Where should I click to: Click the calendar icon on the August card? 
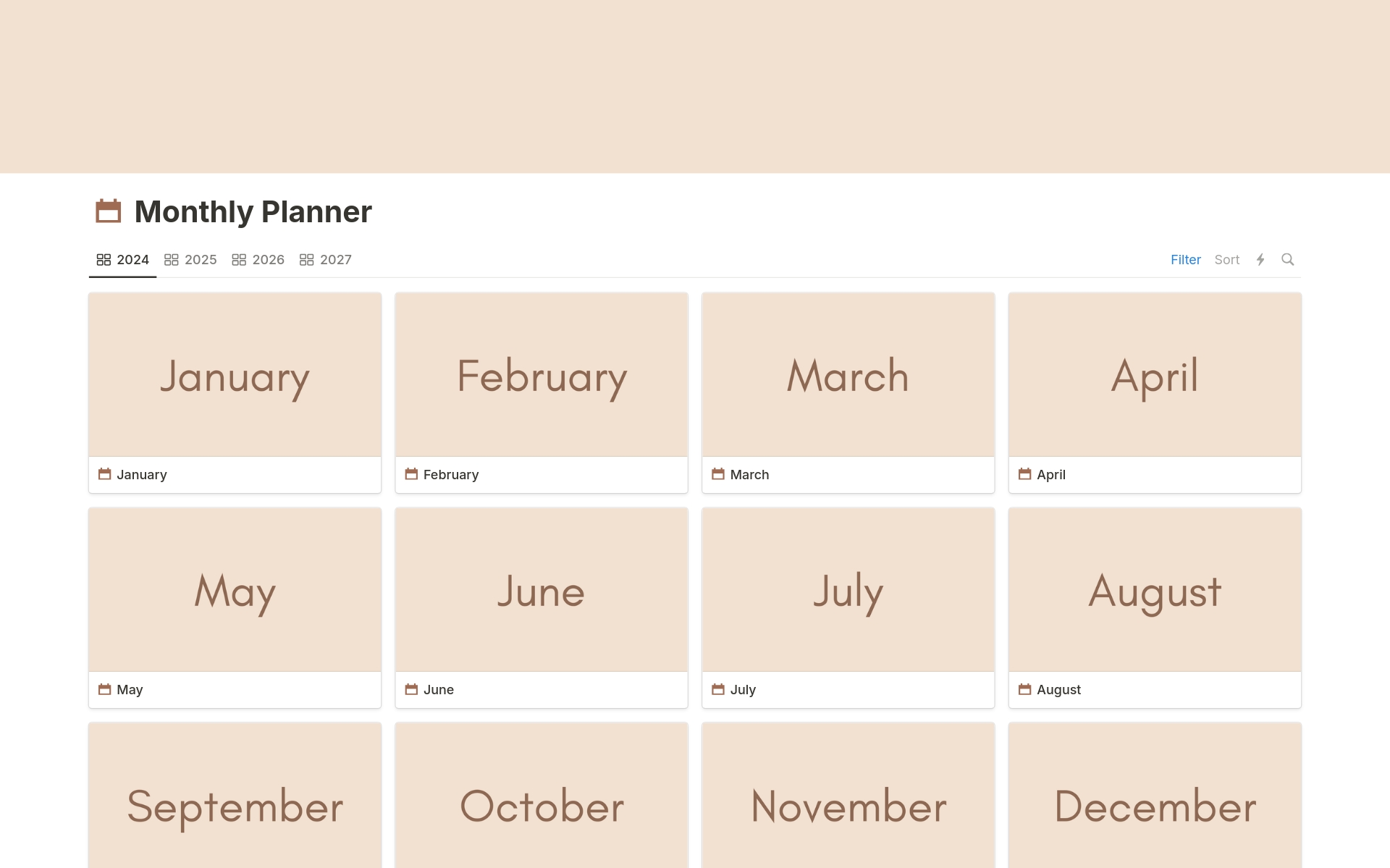(1025, 689)
